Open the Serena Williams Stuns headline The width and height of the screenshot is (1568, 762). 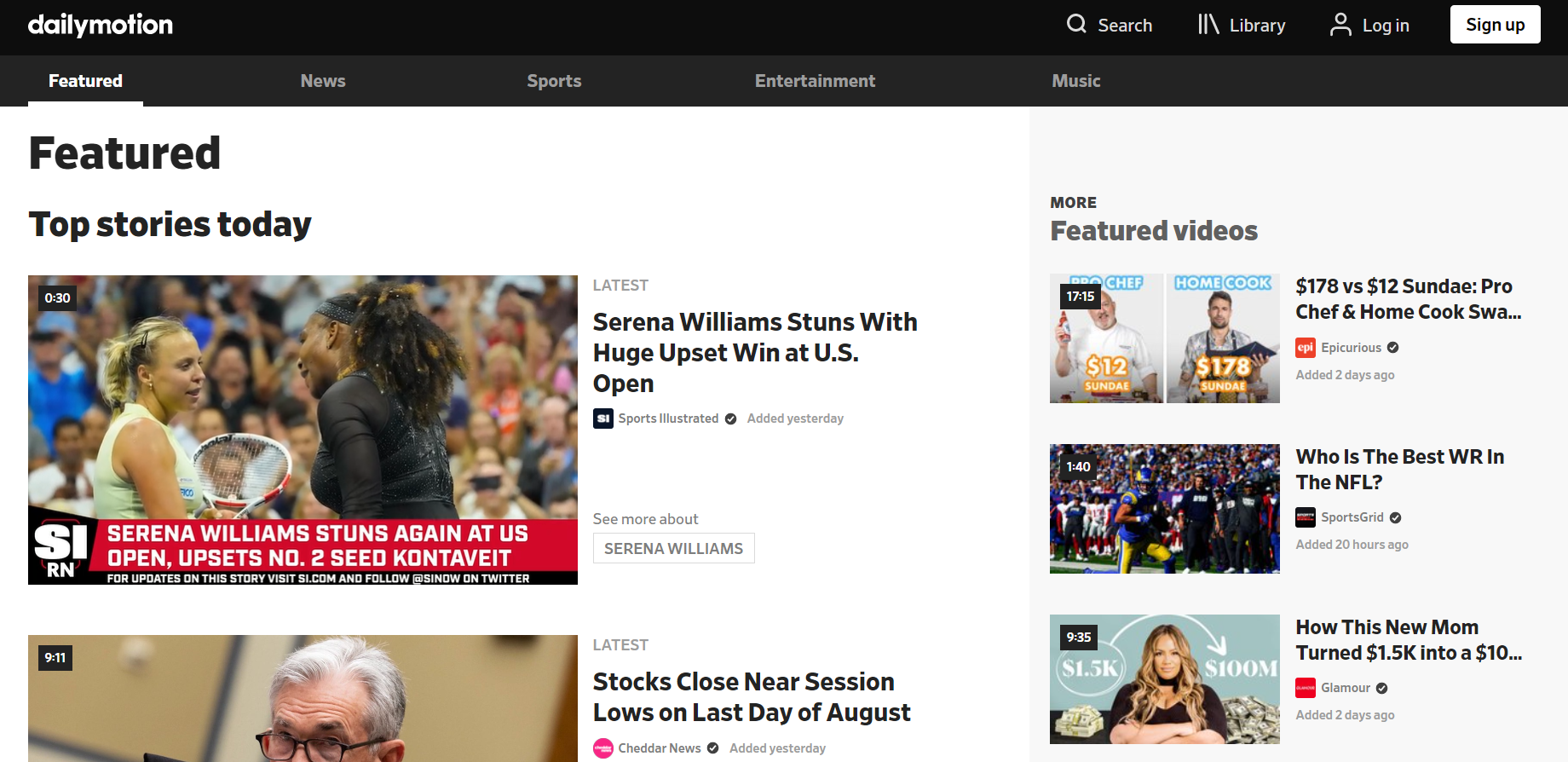755,353
